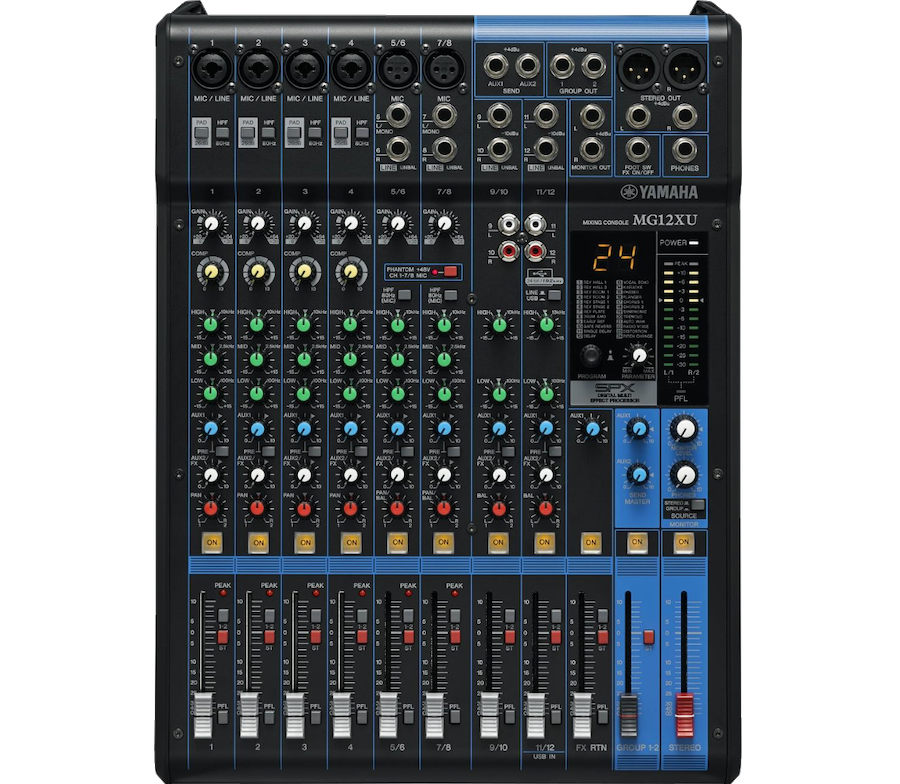Engage the PAD switch on channel 3
Viewport: 900px width, 784px height.
[x=294, y=133]
